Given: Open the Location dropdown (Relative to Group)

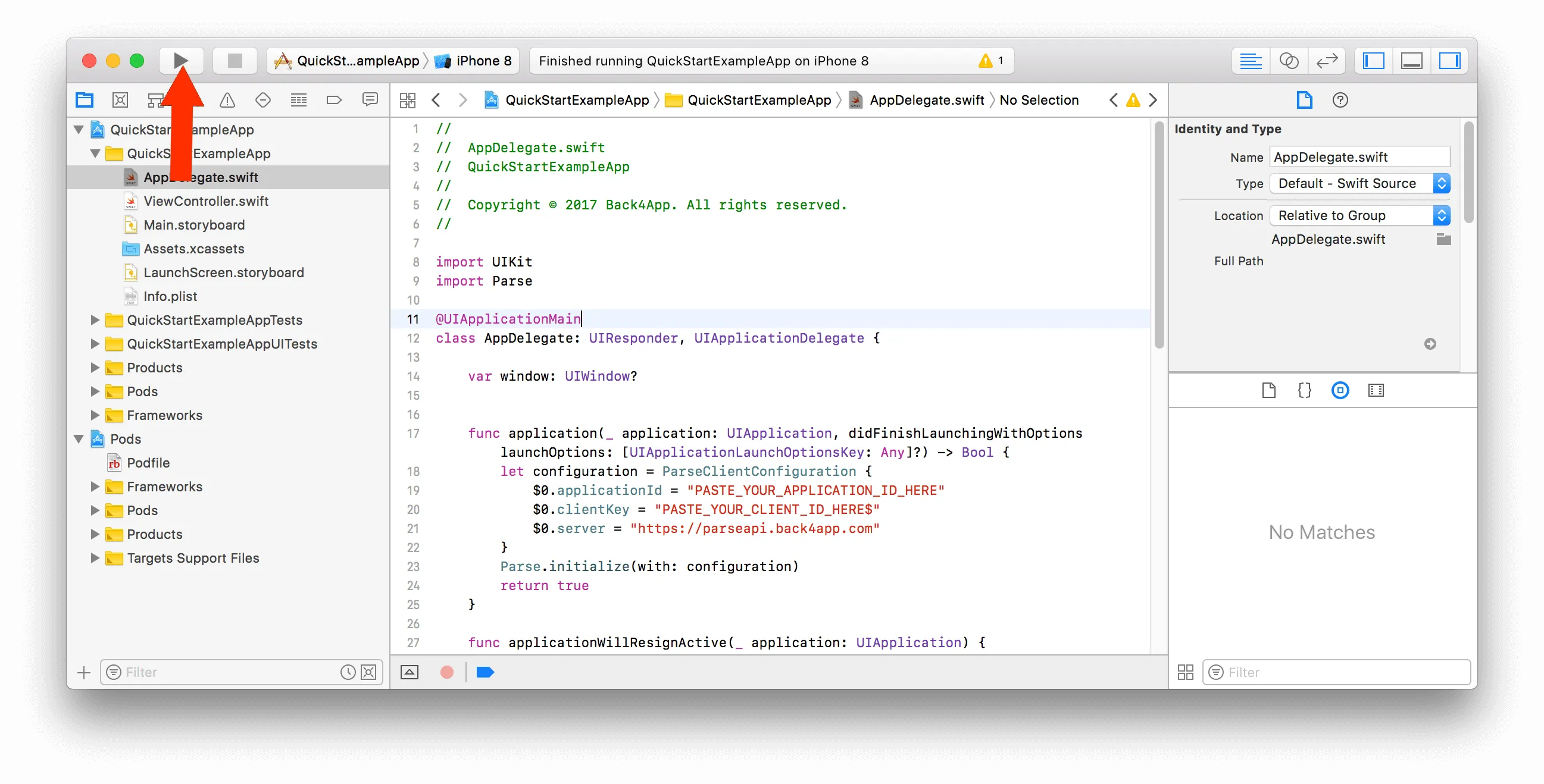Looking at the screenshot, I should point(1359,215).
